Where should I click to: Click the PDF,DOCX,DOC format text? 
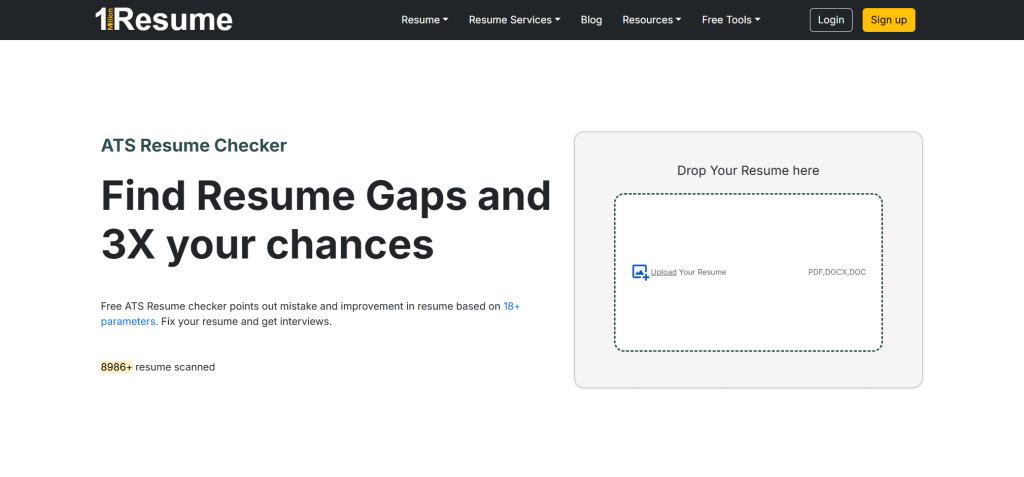(x=837, y=272)
